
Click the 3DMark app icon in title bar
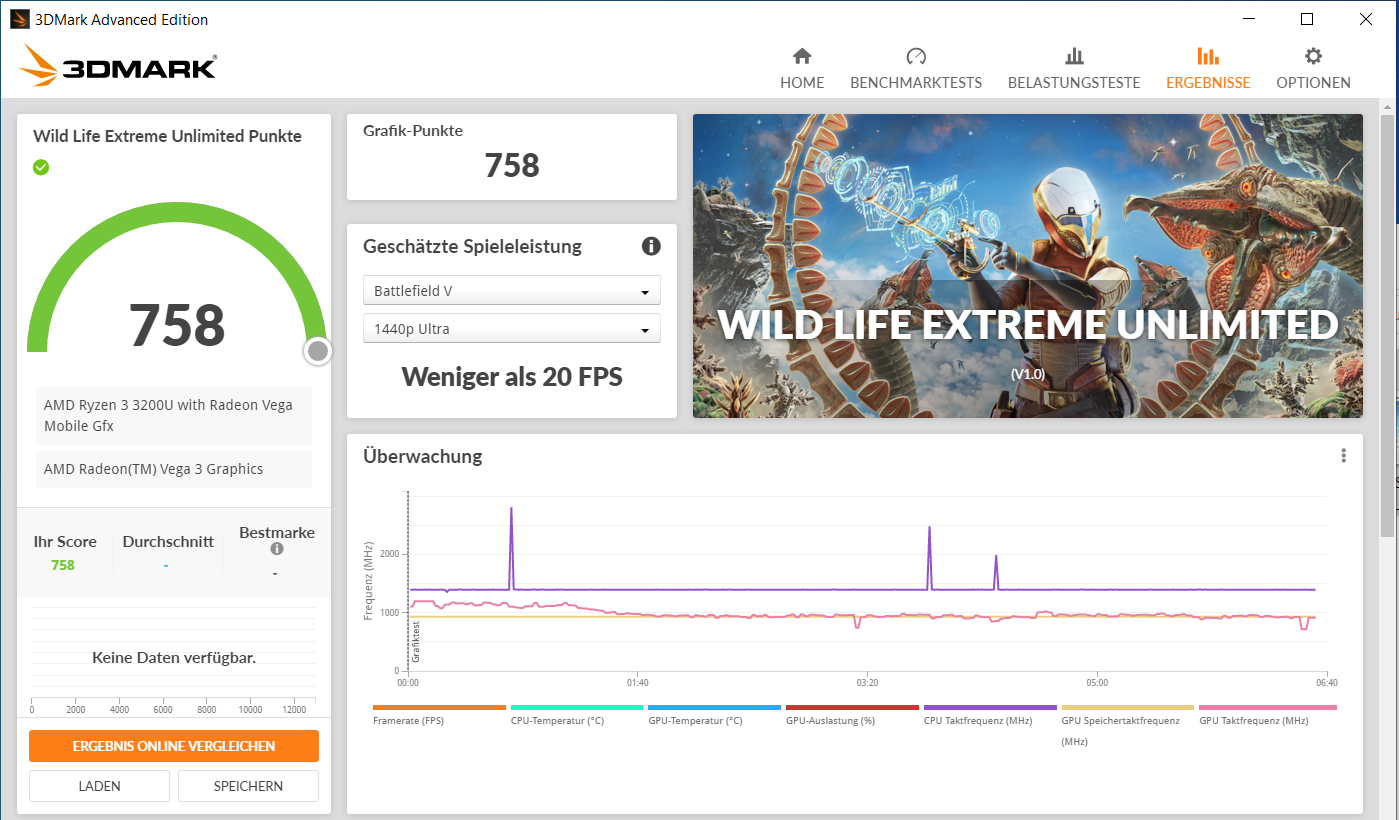19,19
